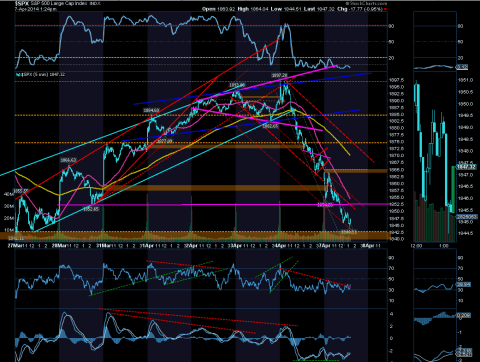Image resolution: width=480 pixels, height=362 pixels.
Task: Click the 1852.5 price axis label
Action: (x=397, y=204)
